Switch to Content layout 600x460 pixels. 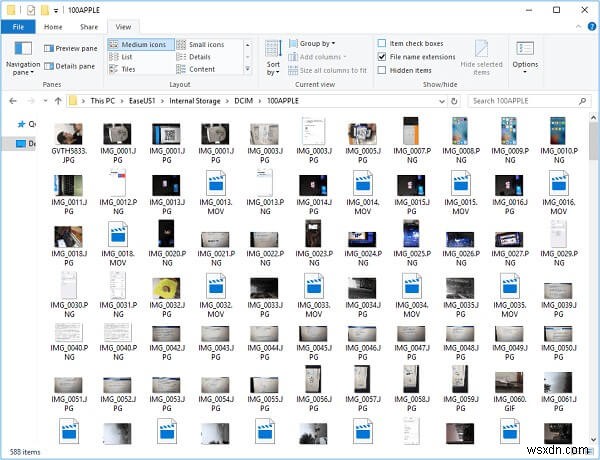pos(196,69)
